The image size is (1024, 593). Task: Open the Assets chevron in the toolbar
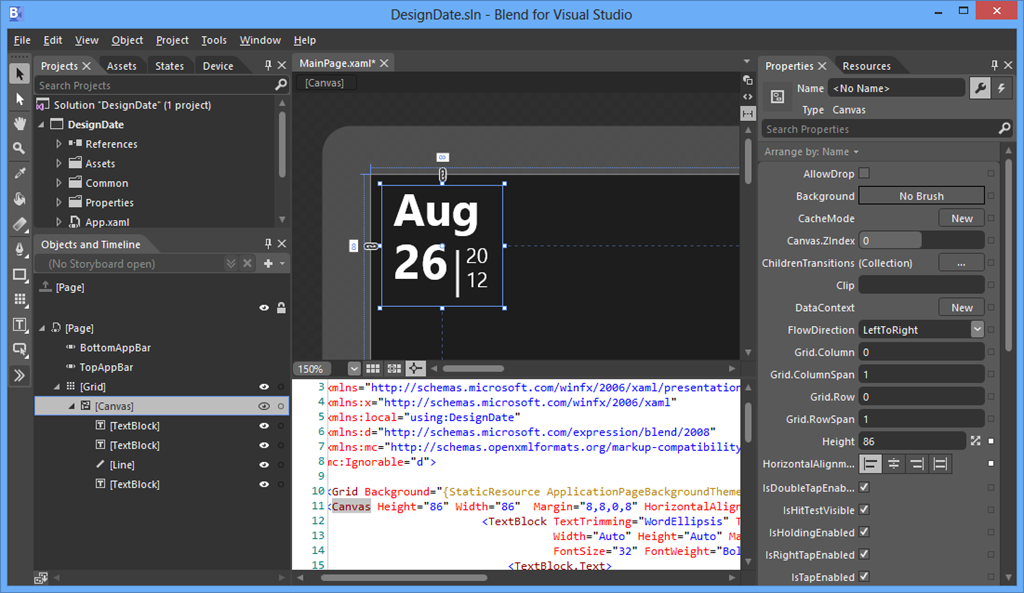pyautogui.click(x=20, y=376)
